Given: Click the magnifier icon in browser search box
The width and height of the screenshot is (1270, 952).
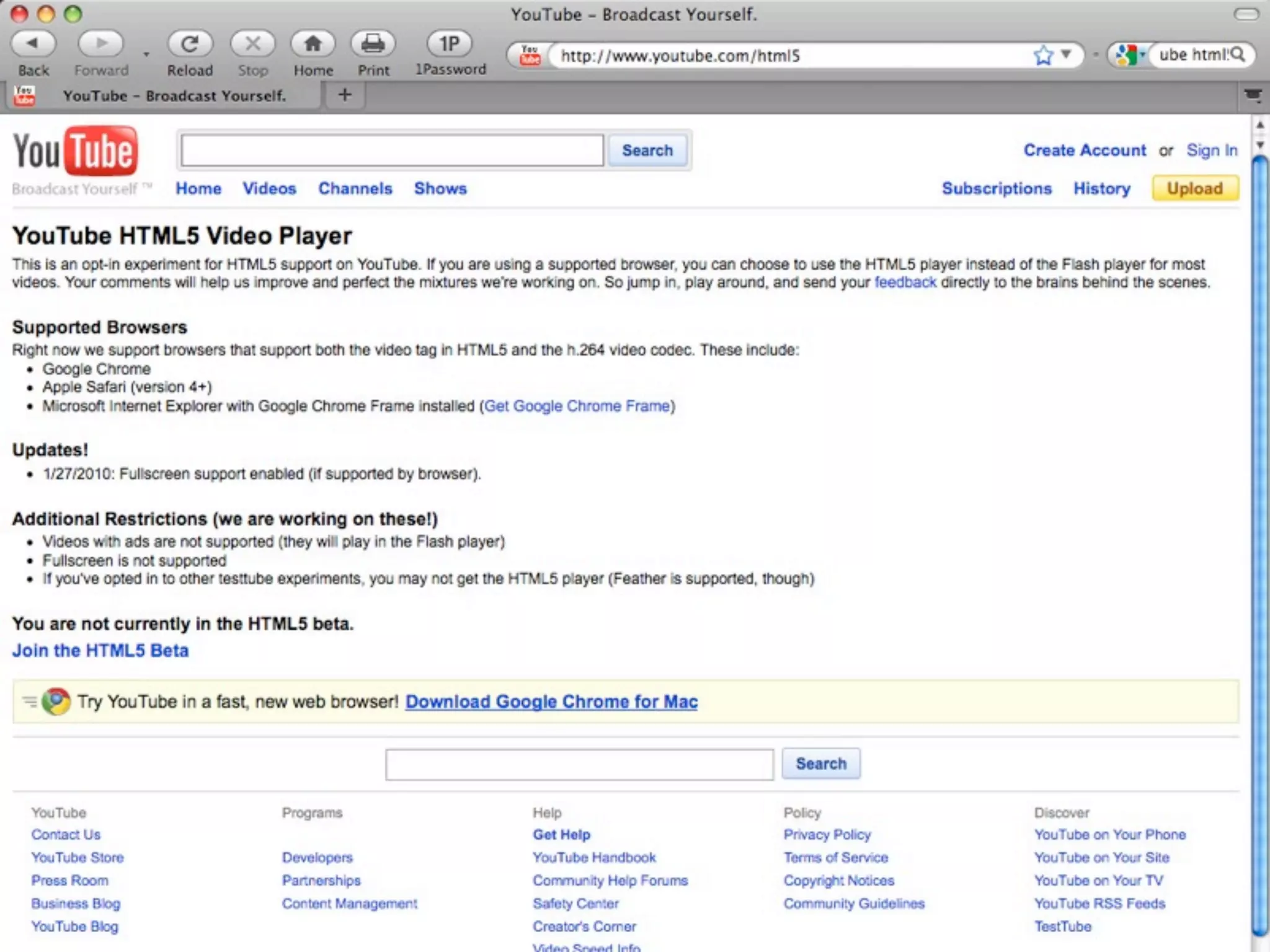Looking at the screenshot, I should click(x=1238, y=55).
